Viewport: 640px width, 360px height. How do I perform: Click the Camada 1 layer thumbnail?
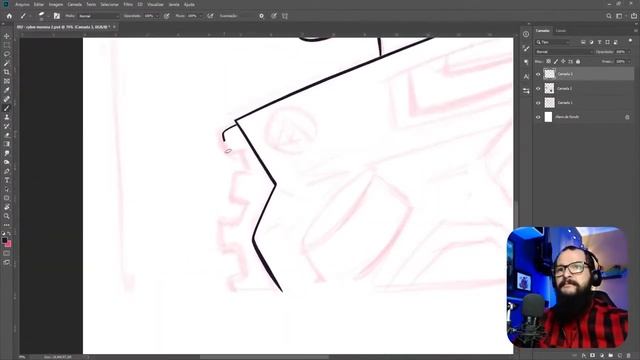click(x=549, y=102)
